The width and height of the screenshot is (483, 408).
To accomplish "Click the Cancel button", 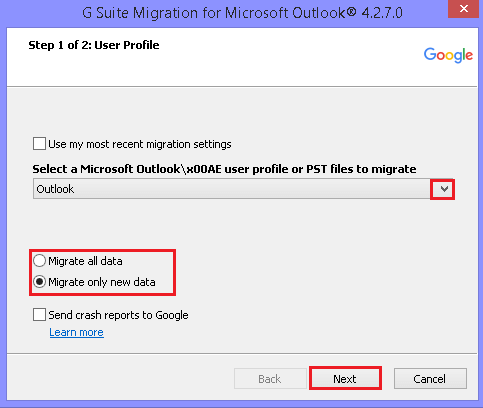I will (x=430, y=378).
